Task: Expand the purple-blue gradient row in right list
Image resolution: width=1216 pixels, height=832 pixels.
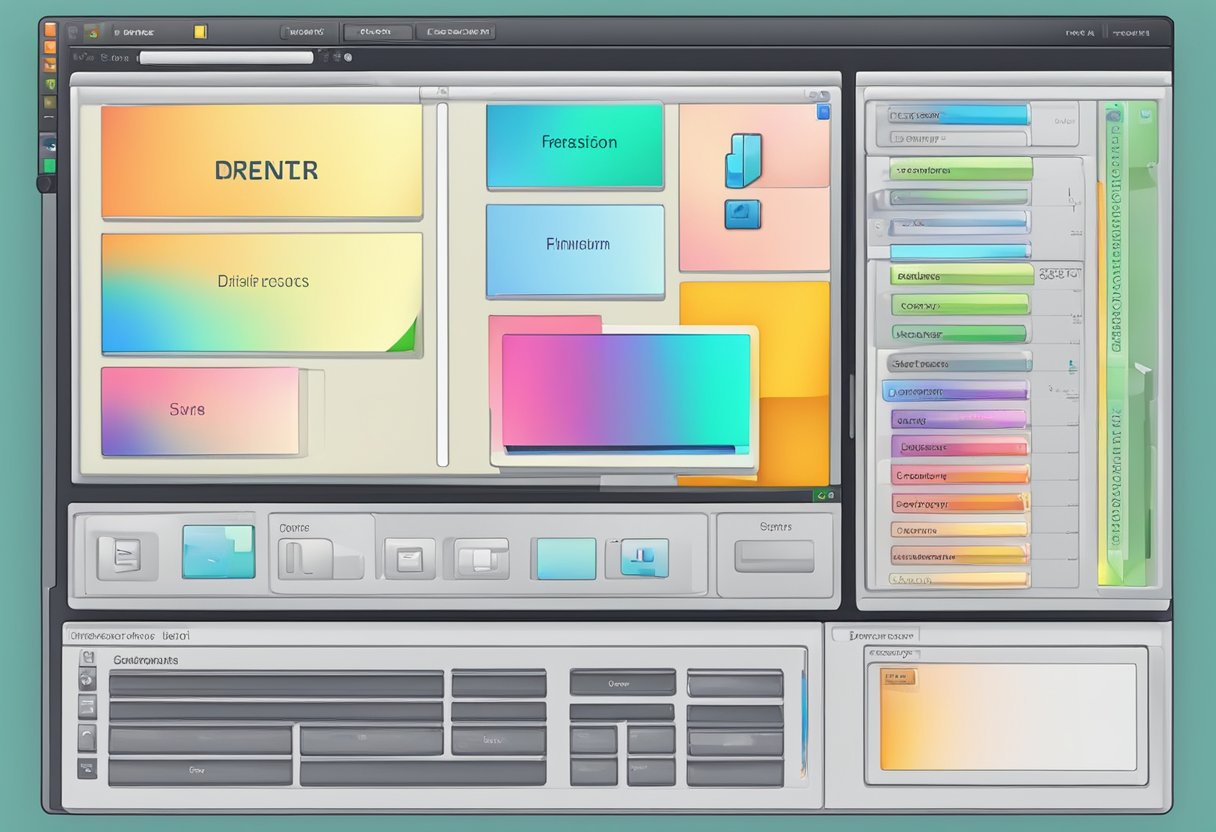Action: pyautogui.click(x=956, y=392)
